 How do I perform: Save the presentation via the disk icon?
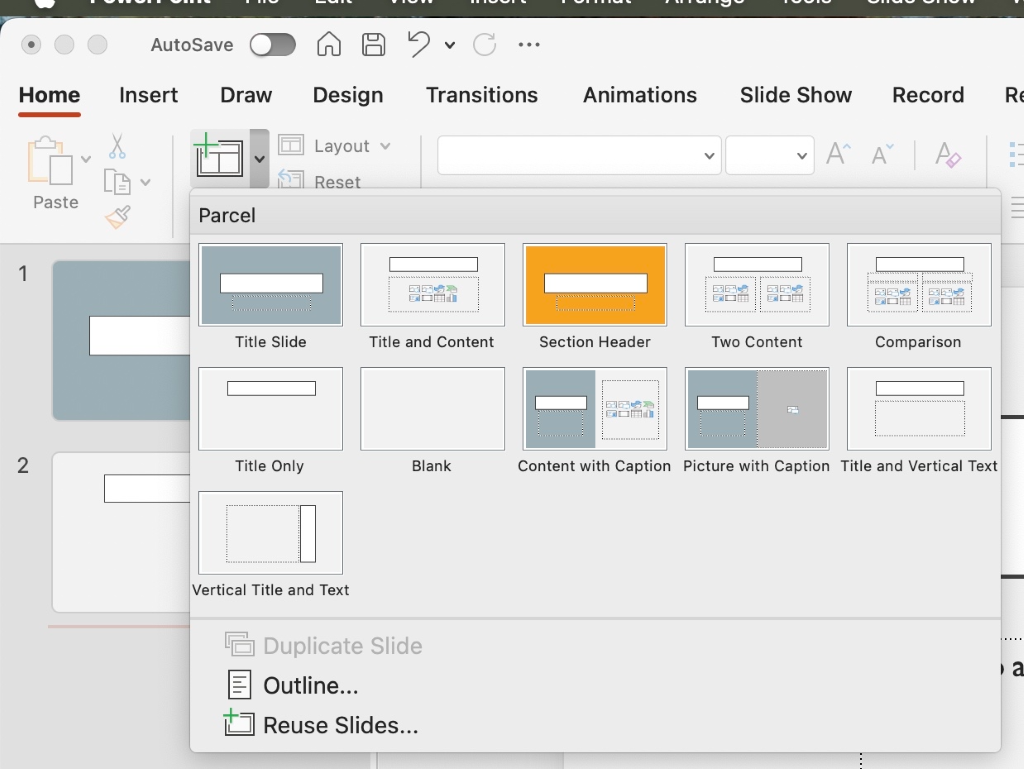pyautogui.click(x=373, y=44)
